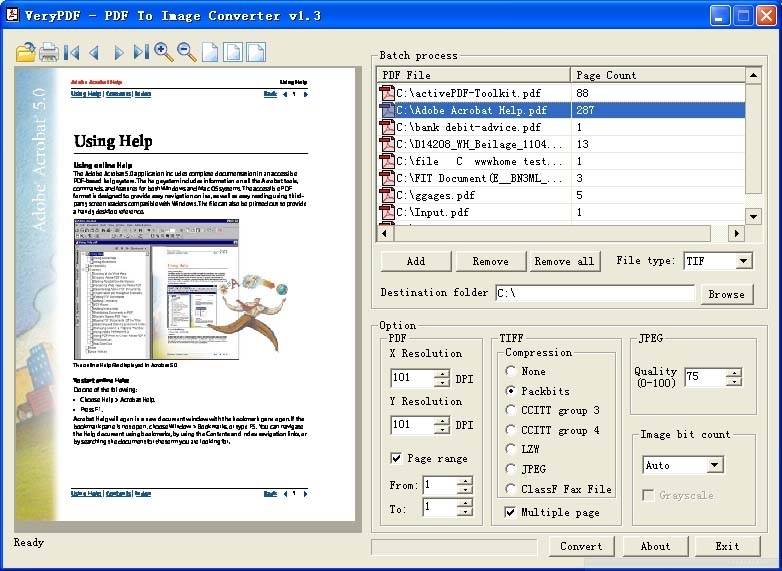The width and height of the screenshot is (782, 571).
Task: Click the conversion progress bar
Action: 454,547
